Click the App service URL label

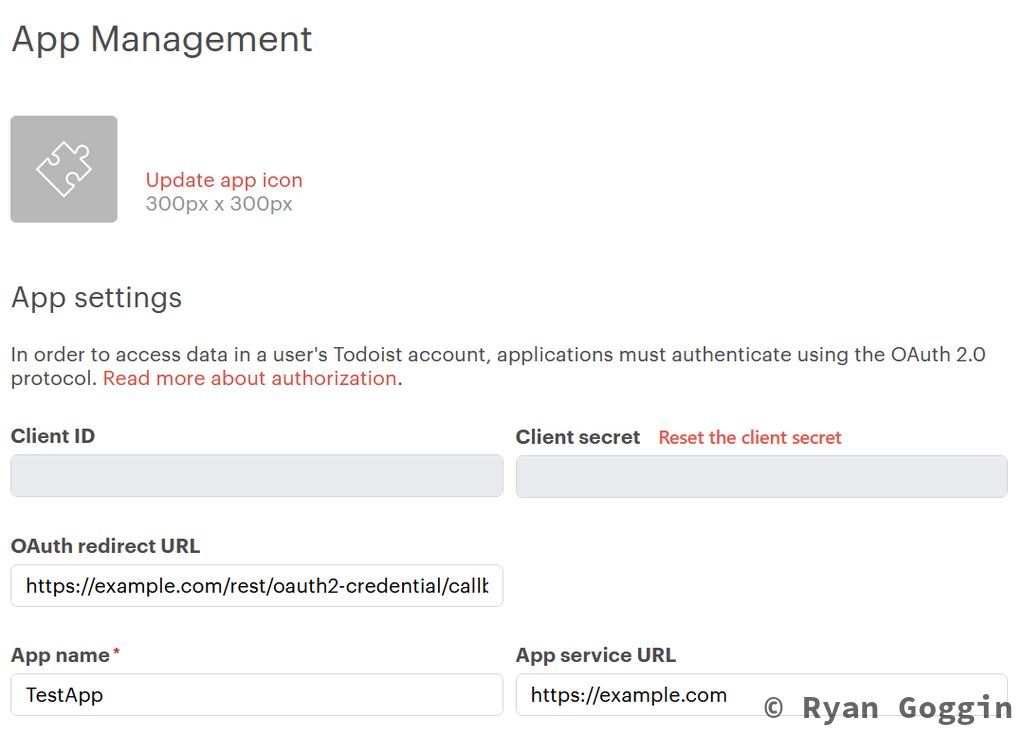[596, 655]
